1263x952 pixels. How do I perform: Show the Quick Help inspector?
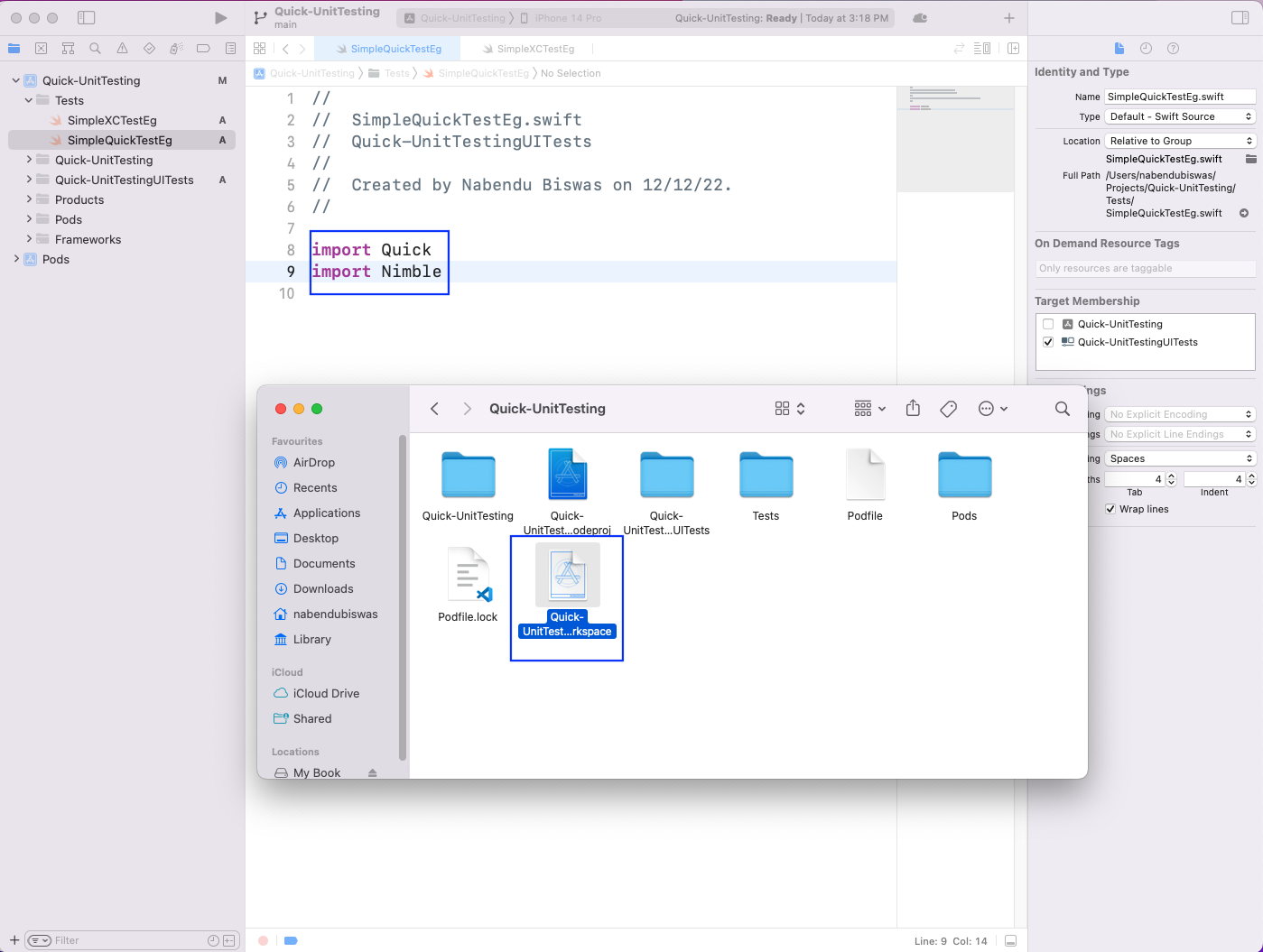pos(1173,49)
